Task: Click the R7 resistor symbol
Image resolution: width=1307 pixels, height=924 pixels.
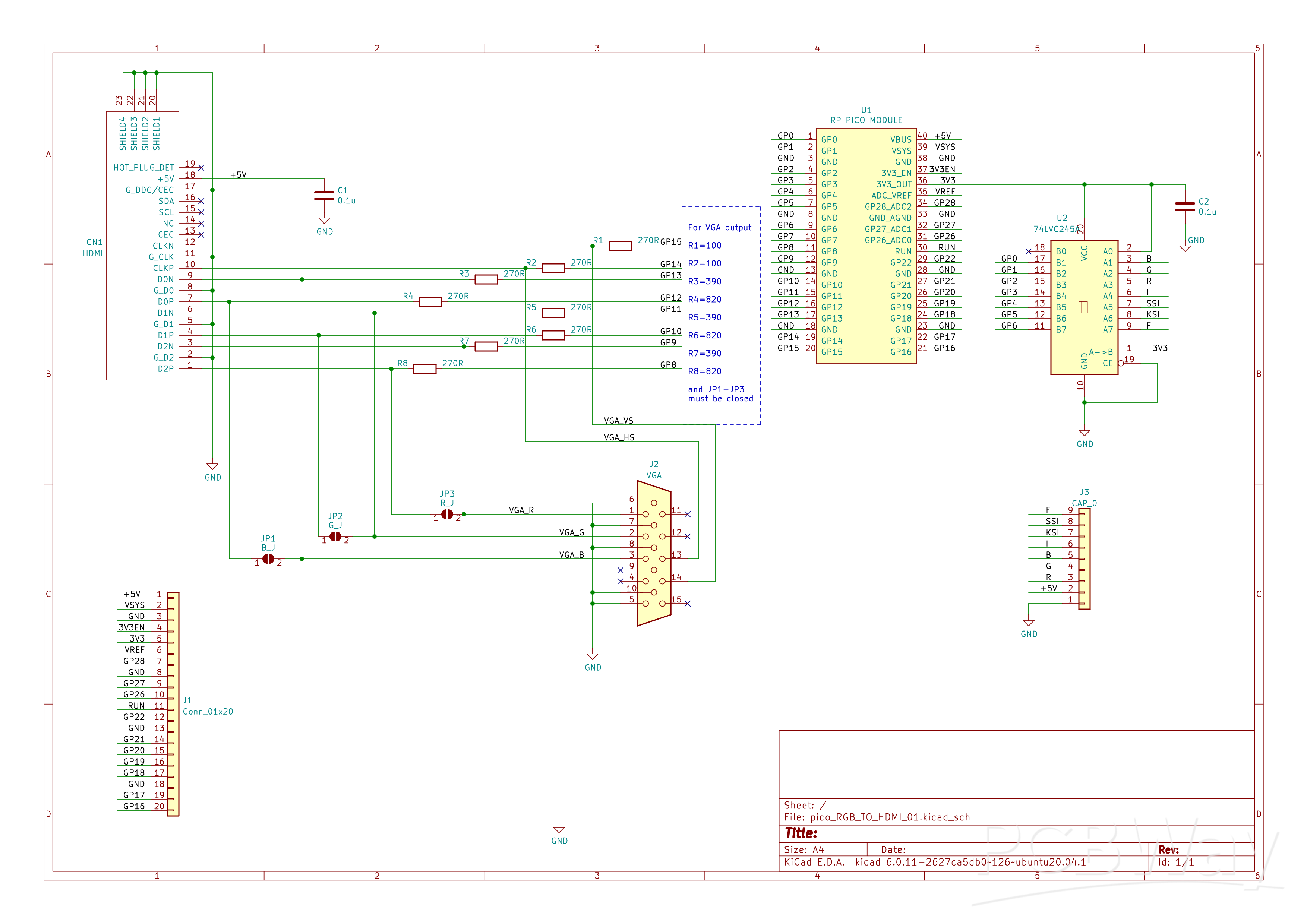Action: (x=486, y=346)
